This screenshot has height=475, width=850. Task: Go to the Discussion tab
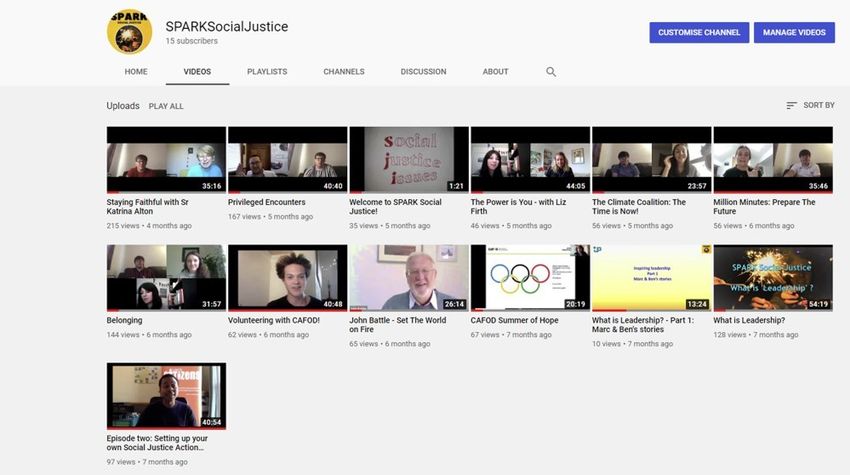click(x=423, y=72)
